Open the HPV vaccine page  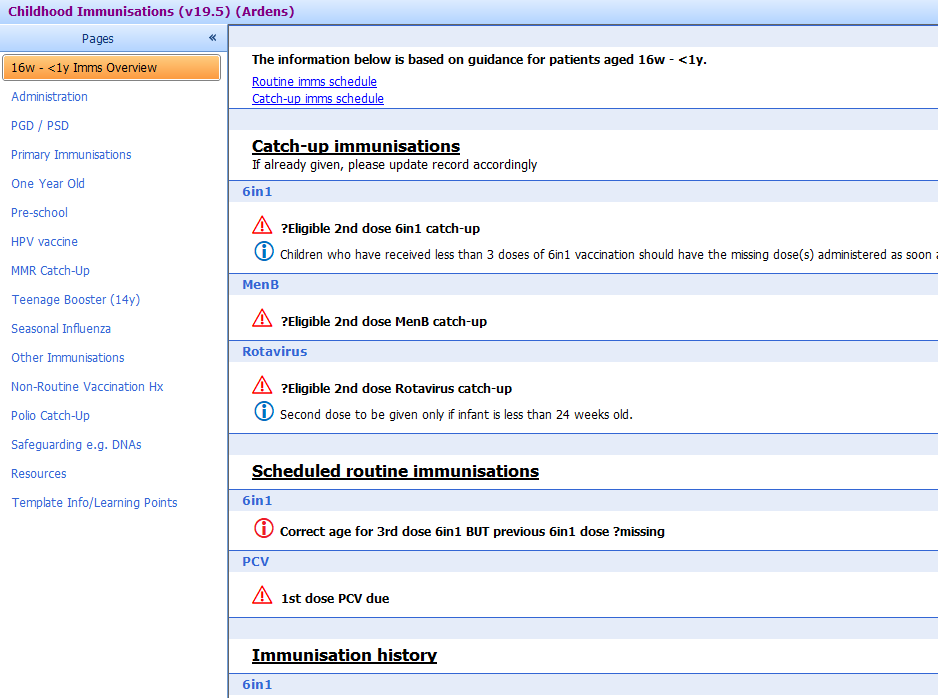point(44,242)
